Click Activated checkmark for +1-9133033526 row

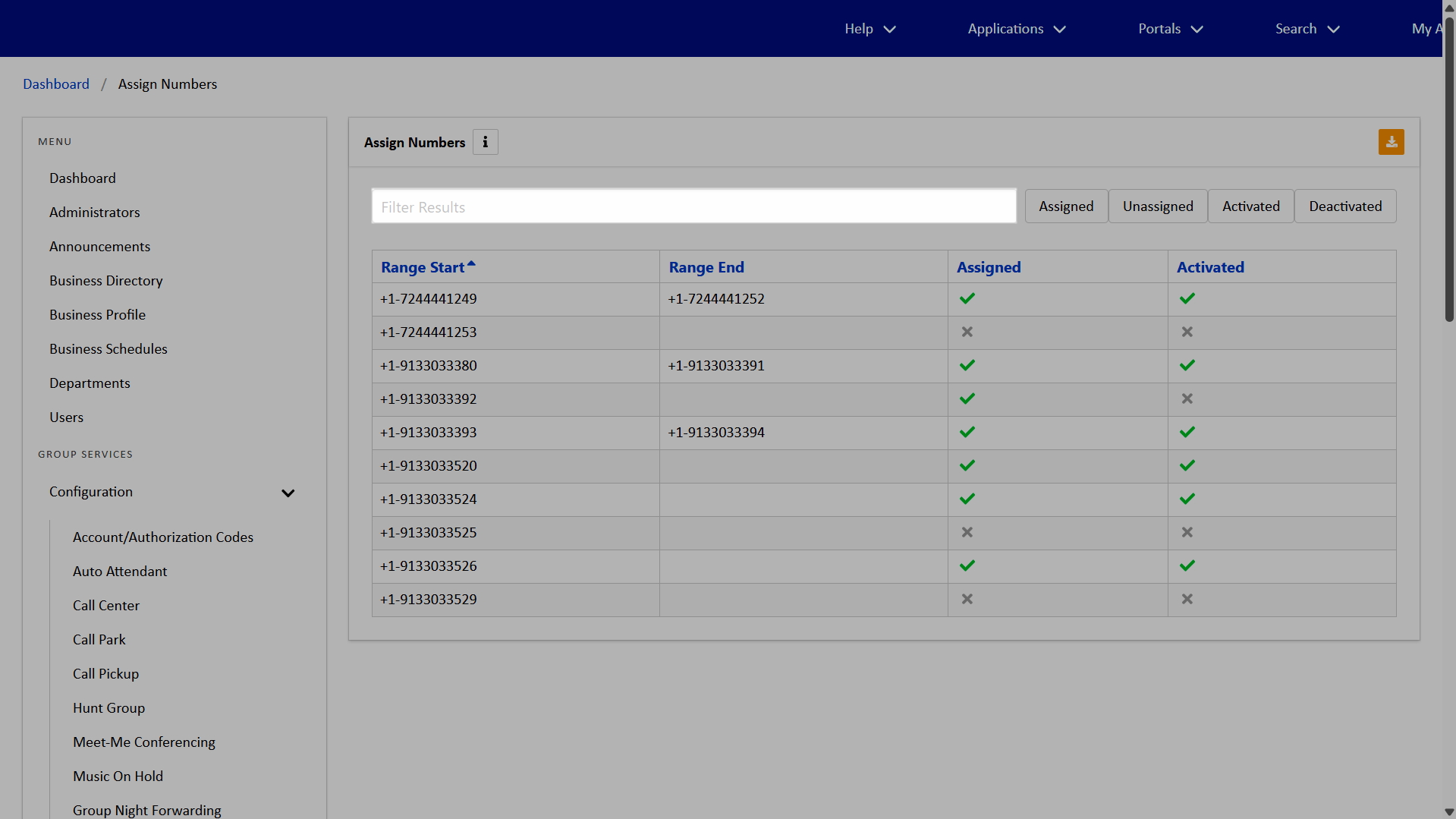(x=1187, y=565)
